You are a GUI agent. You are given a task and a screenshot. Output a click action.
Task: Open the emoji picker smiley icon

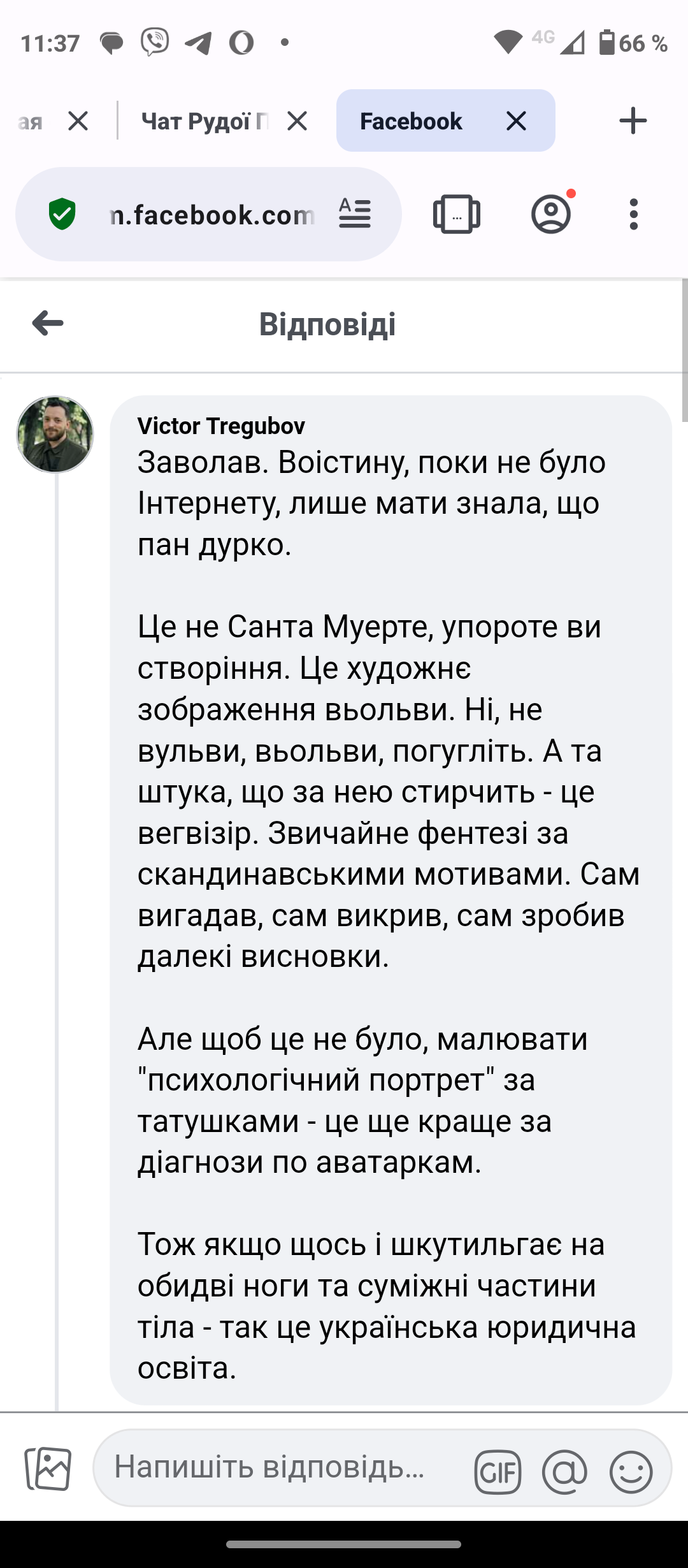click(x=631, y=1472)
